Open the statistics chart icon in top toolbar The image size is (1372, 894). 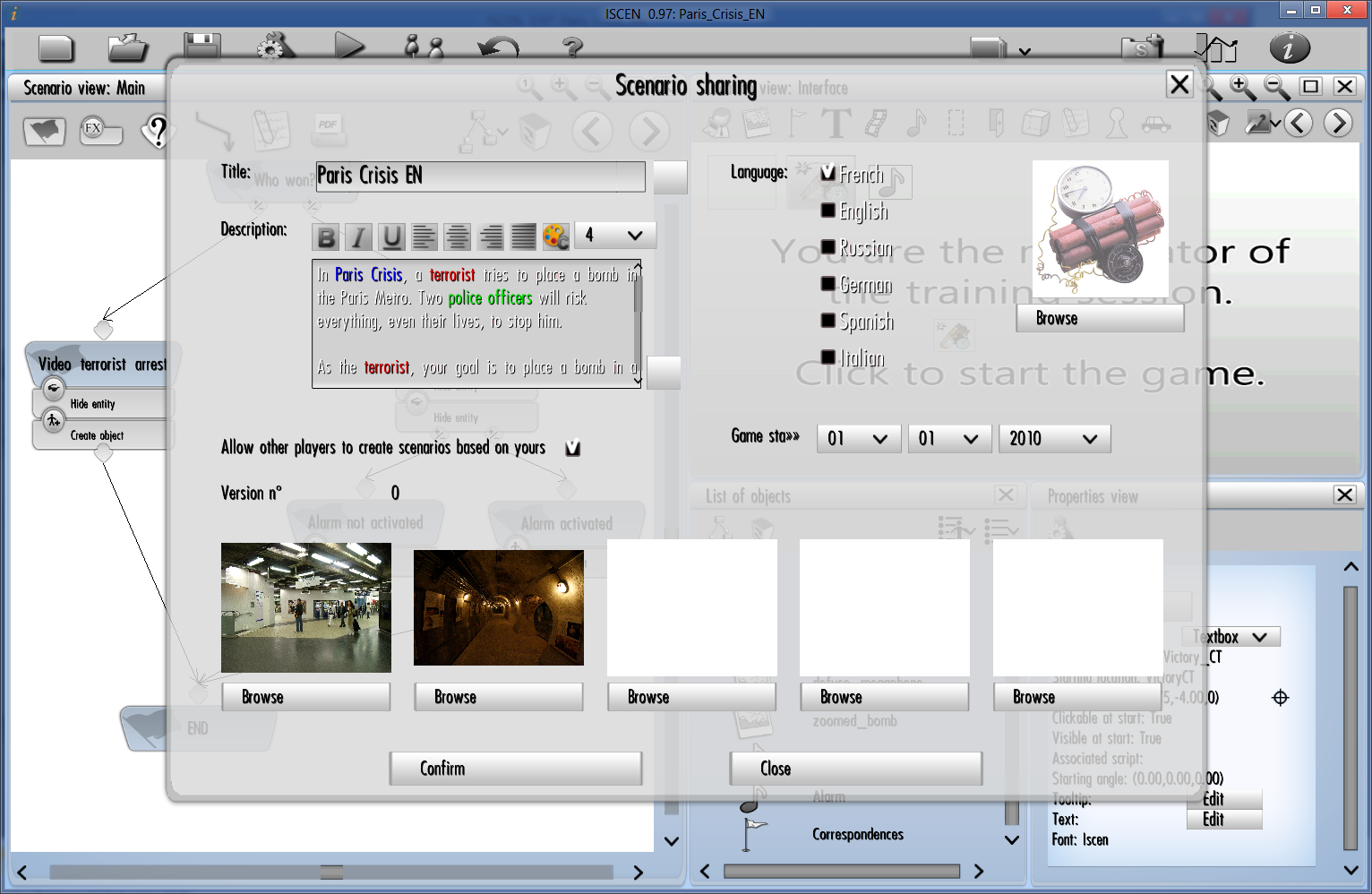(x=1215, y=47)
